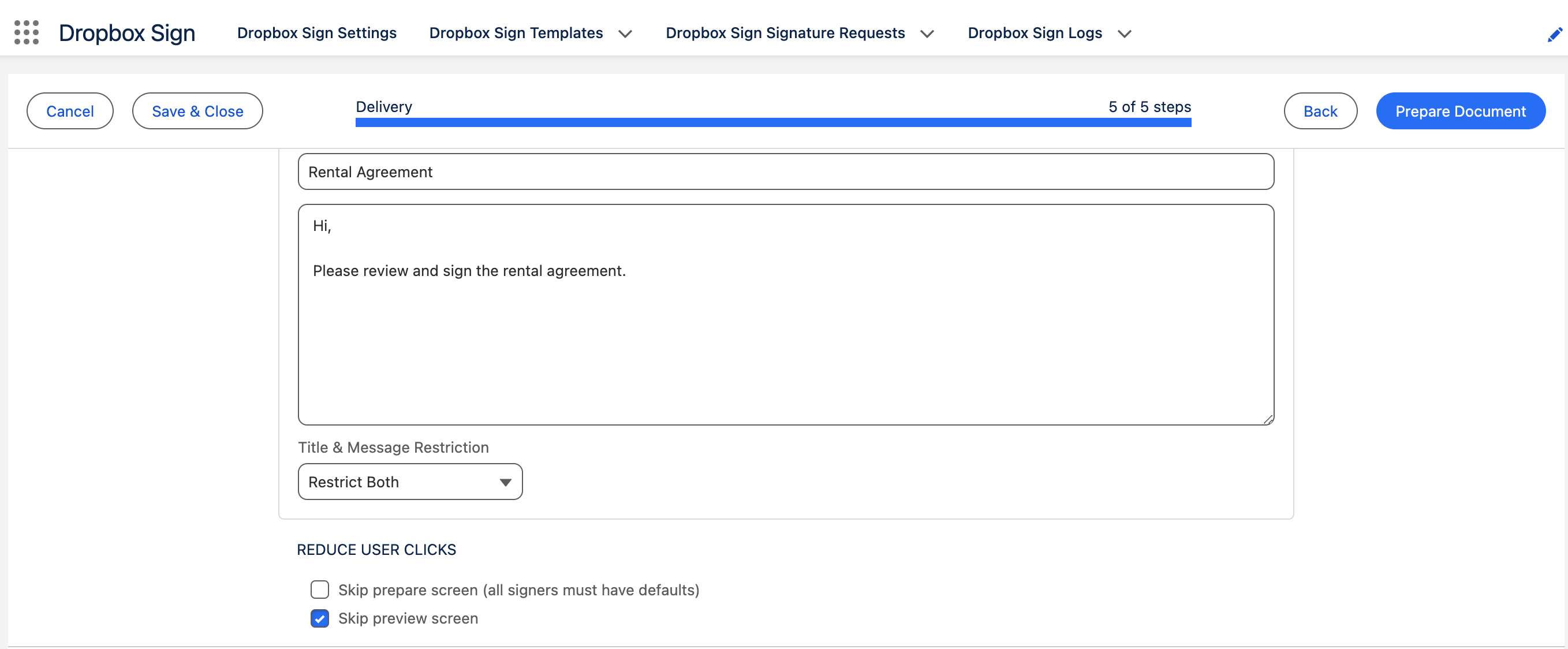
Task: Uncheck Skip preview screen checkbox
Action: point(320,617)
